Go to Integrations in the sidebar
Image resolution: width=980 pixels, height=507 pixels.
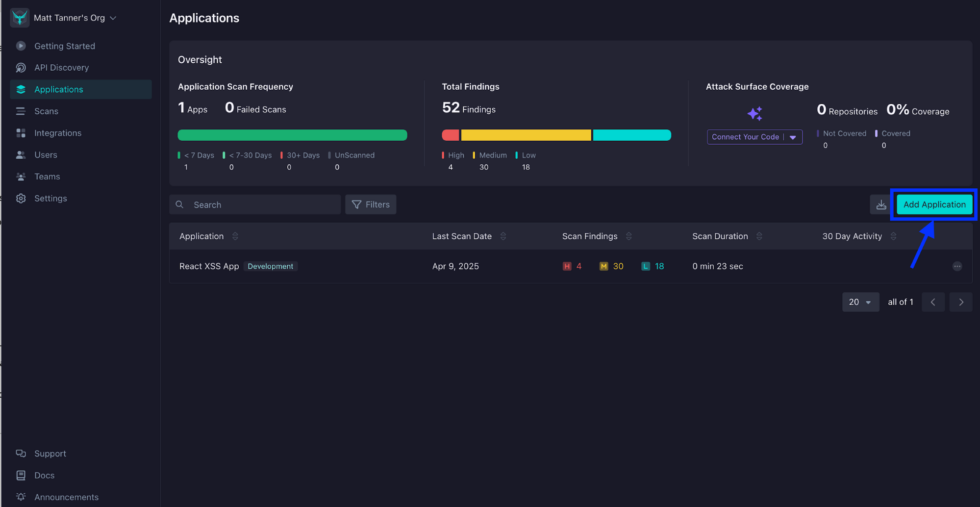coord(57,133)
